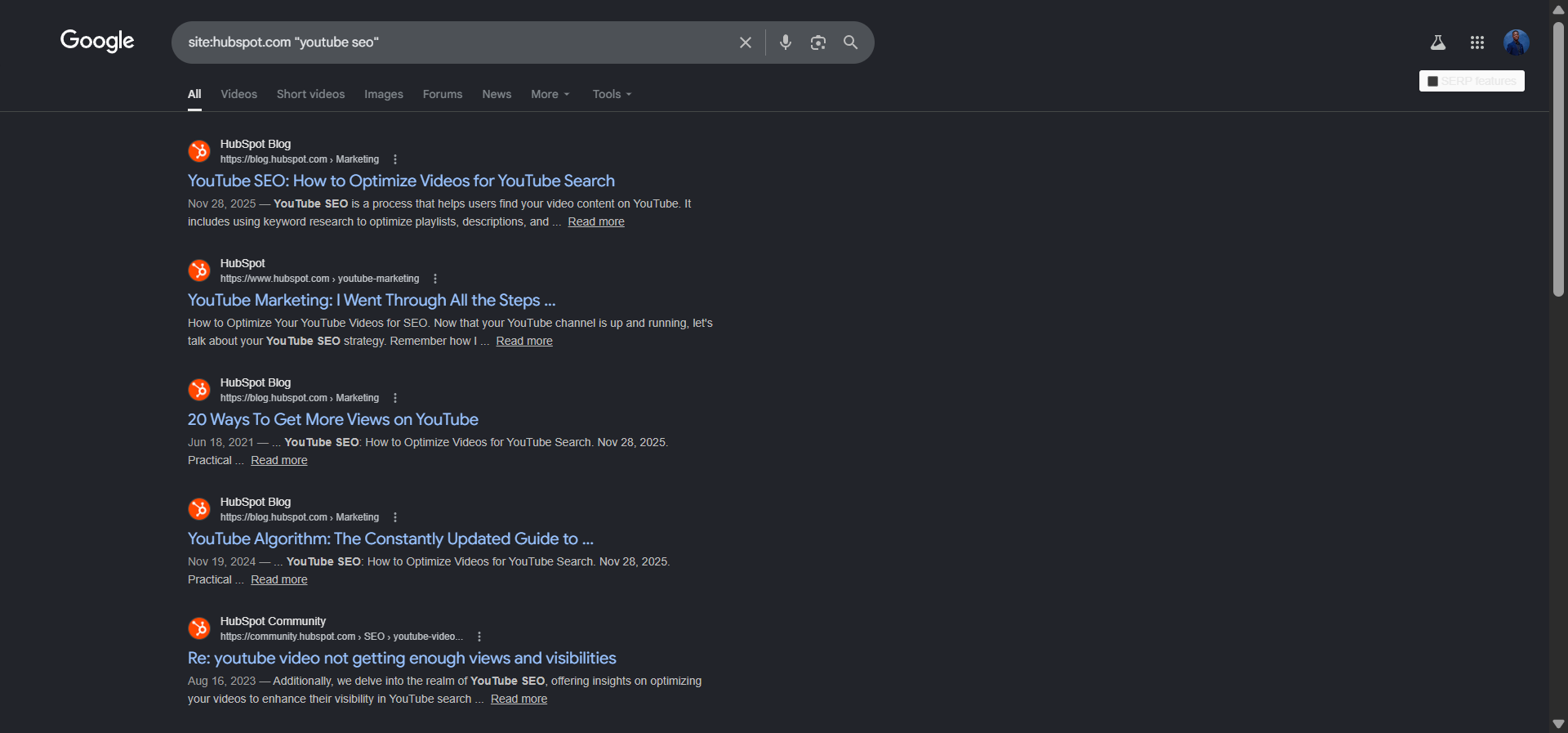Screen dimensions: 1568x733
Task: Switch to Short videos tab
Action: 310,94
